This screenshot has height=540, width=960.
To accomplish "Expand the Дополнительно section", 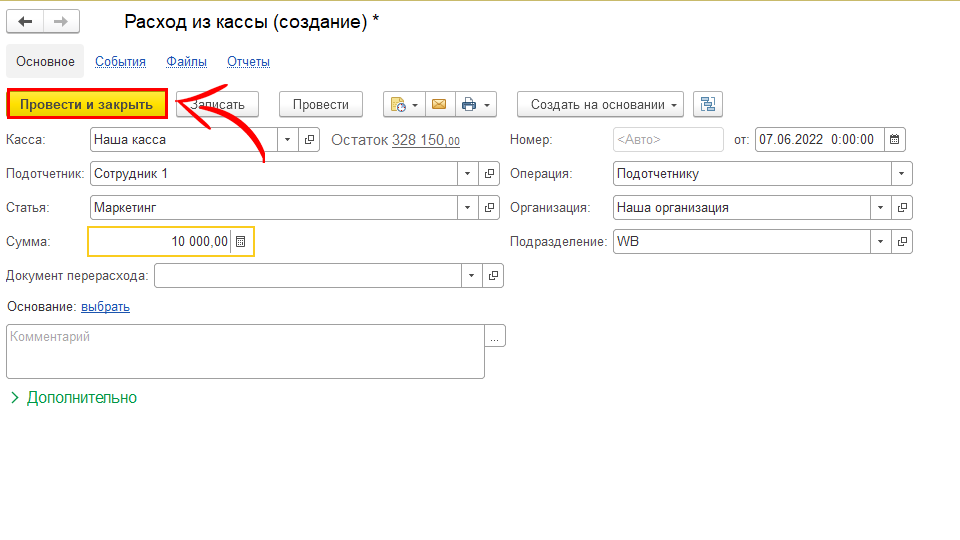I will click(x=73, y=398).
